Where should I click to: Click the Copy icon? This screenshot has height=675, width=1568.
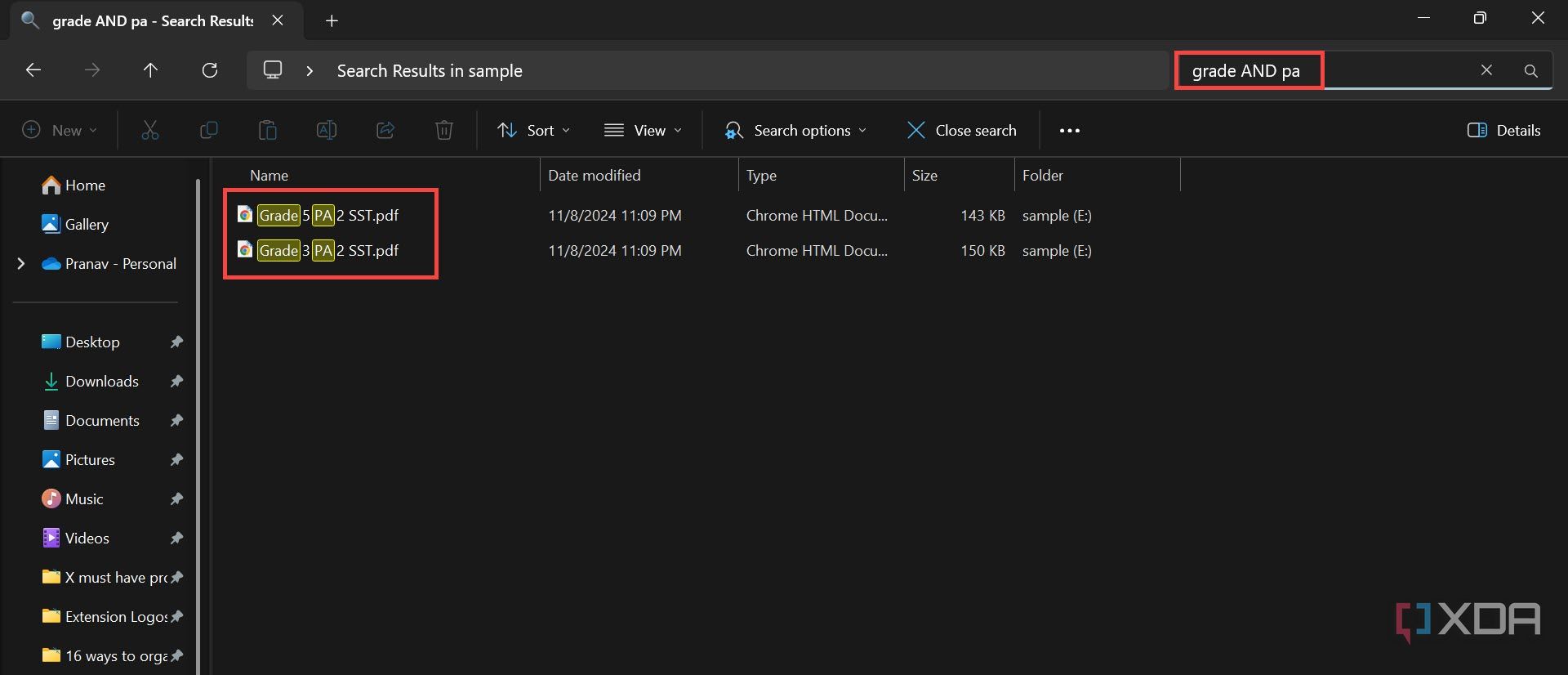(209, 130)
